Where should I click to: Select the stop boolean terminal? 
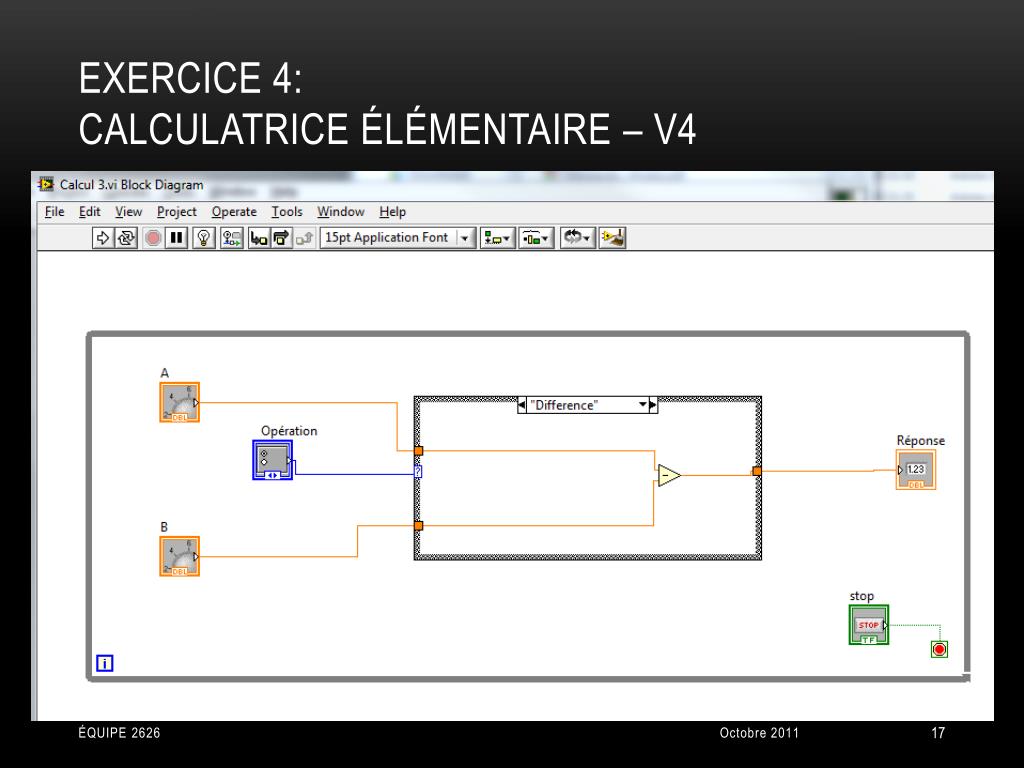(869, 625)
